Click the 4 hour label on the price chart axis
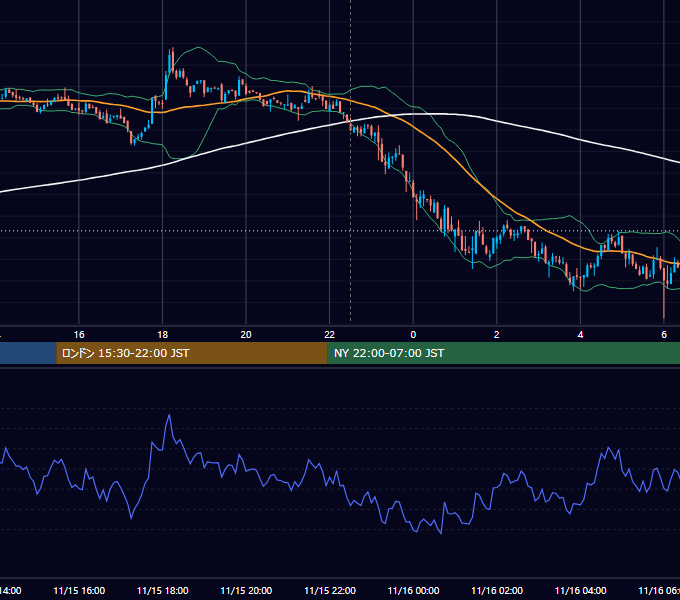The height and width of the screenshot is (600, 680). pos(580,335)
